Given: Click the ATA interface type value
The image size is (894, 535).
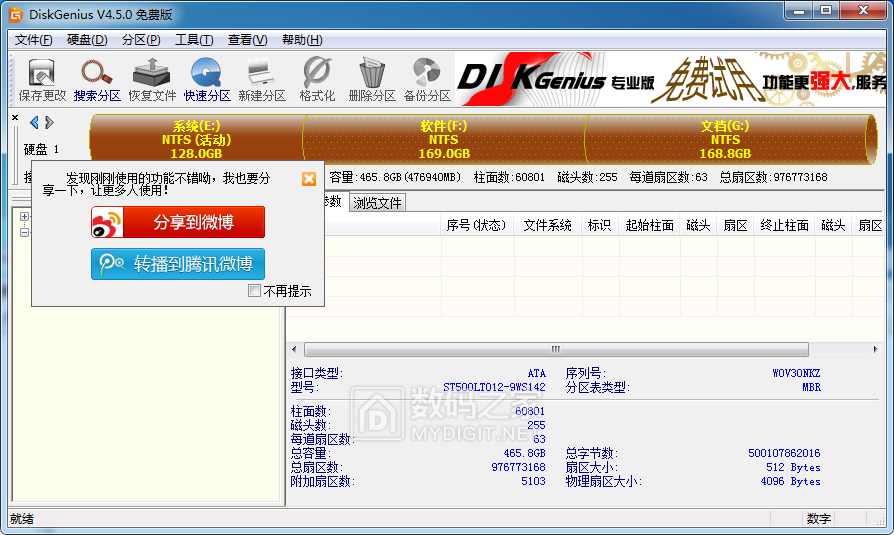Looking at the screenshot, I should point(537,373).
